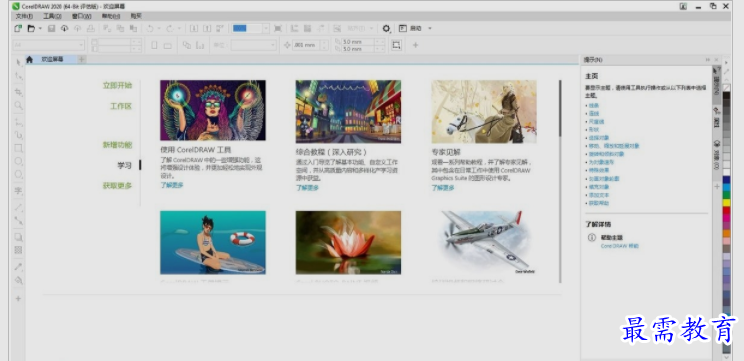This screenshot has height=361, width=744.
Task: Select the Crop tool in toolbox
Action: (x=19, y=92)
